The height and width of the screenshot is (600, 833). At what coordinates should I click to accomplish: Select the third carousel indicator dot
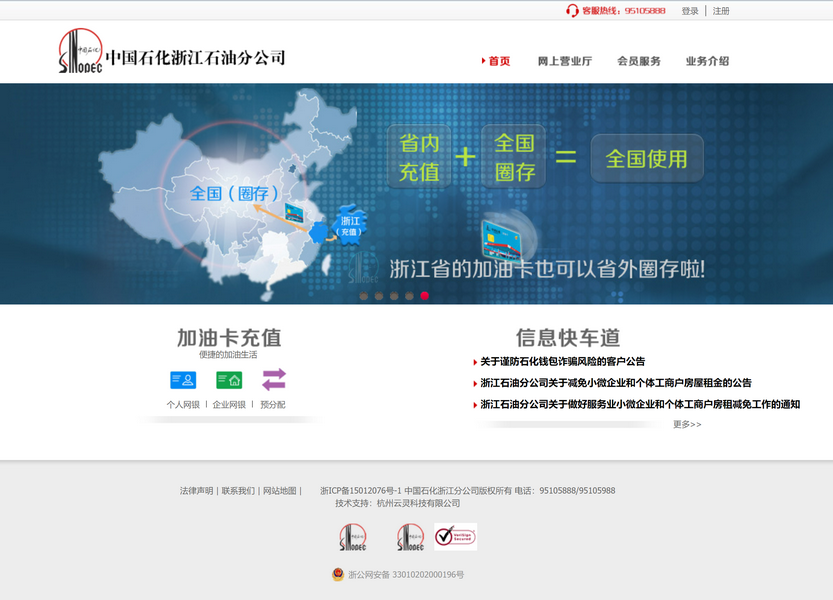[x=394, y=296]
